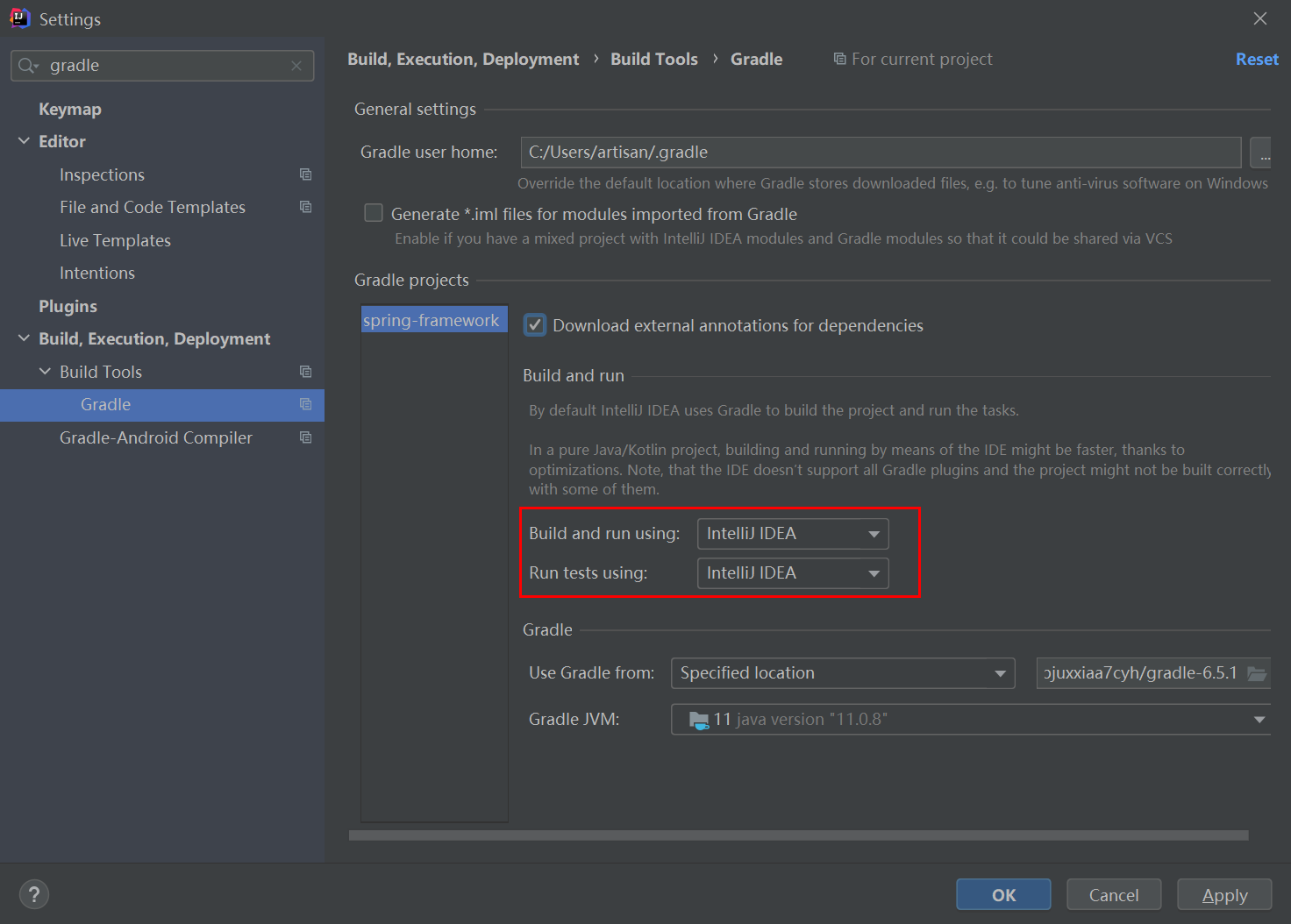
Task: Select Inspections in settings tree
Action: tap(102, 174)
